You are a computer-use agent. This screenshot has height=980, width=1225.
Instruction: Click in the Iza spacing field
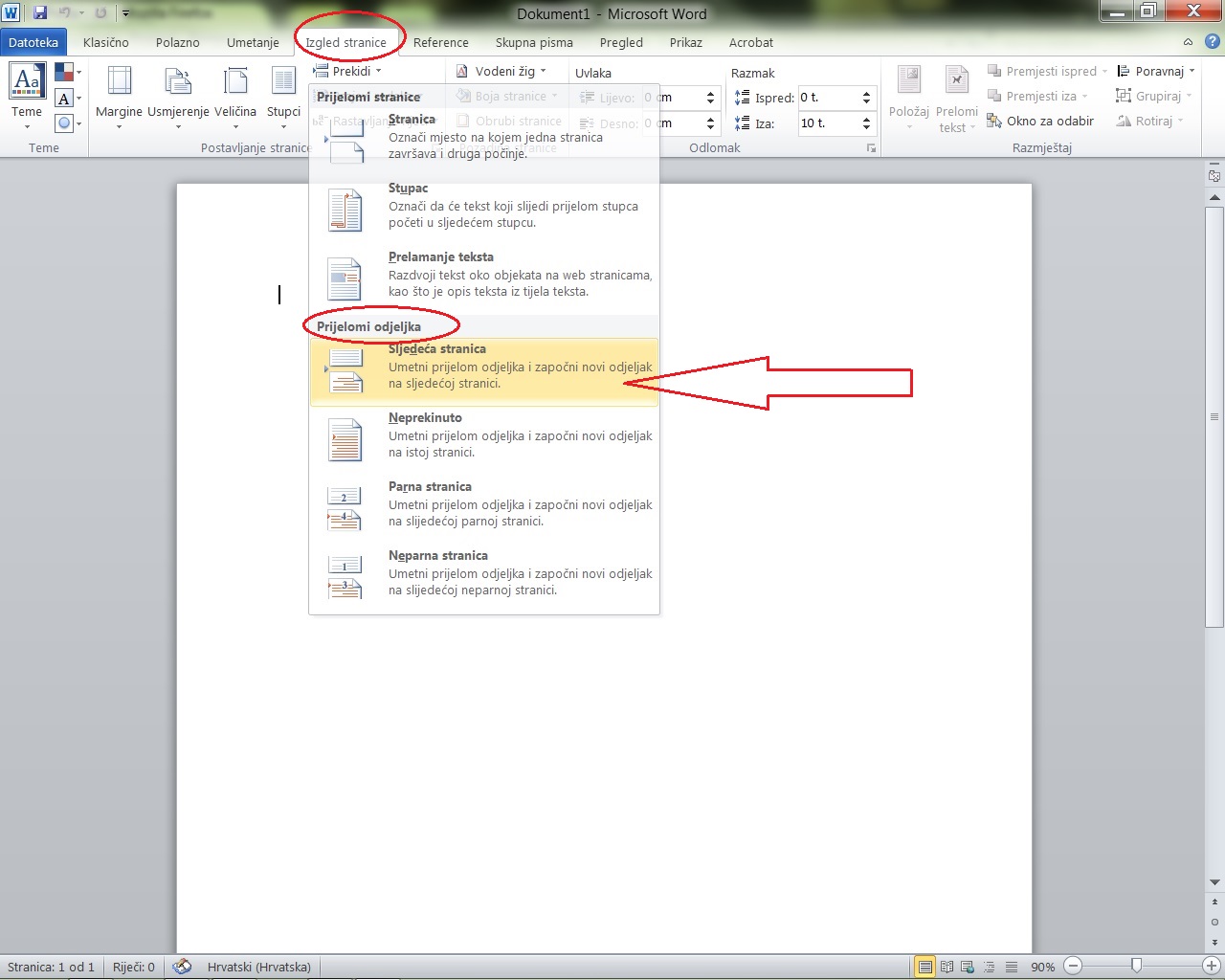click(x=827, y=122)
